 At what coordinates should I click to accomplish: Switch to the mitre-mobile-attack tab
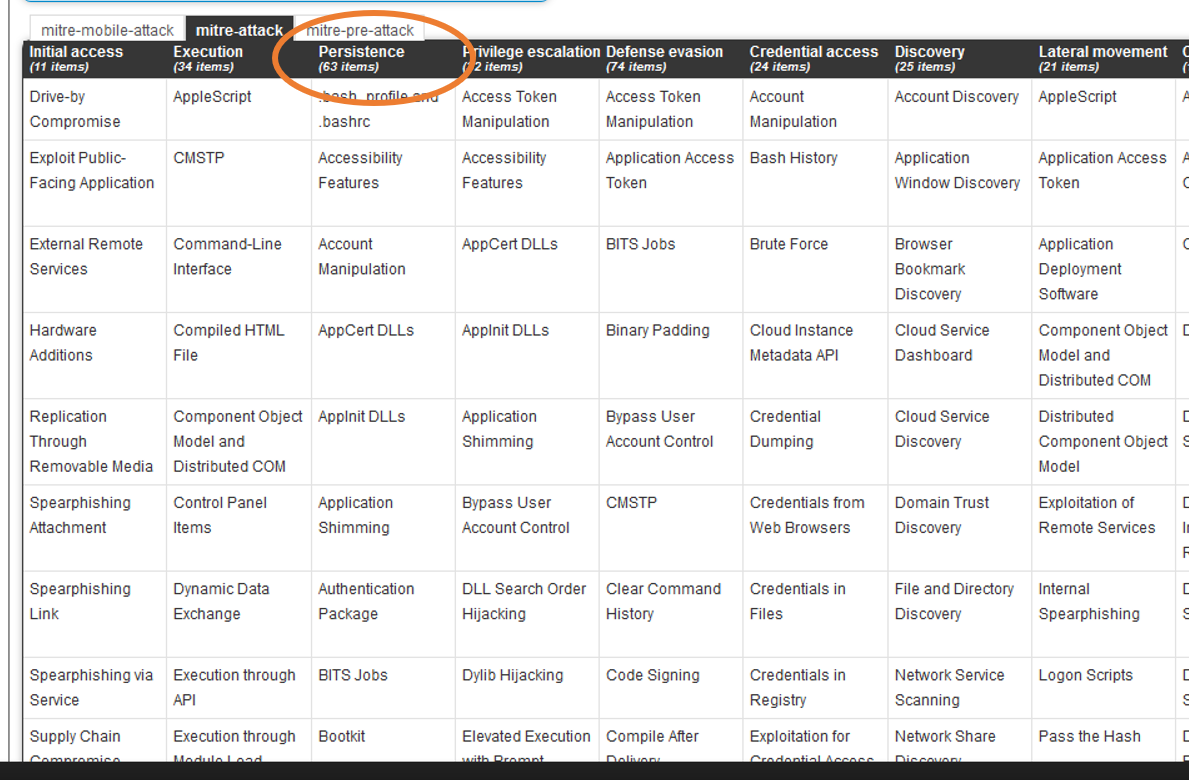(x=107, y=30)
